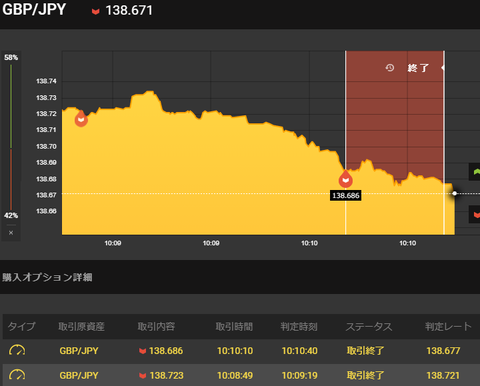Click the red down-arrow LOW button

click(476, 214)
